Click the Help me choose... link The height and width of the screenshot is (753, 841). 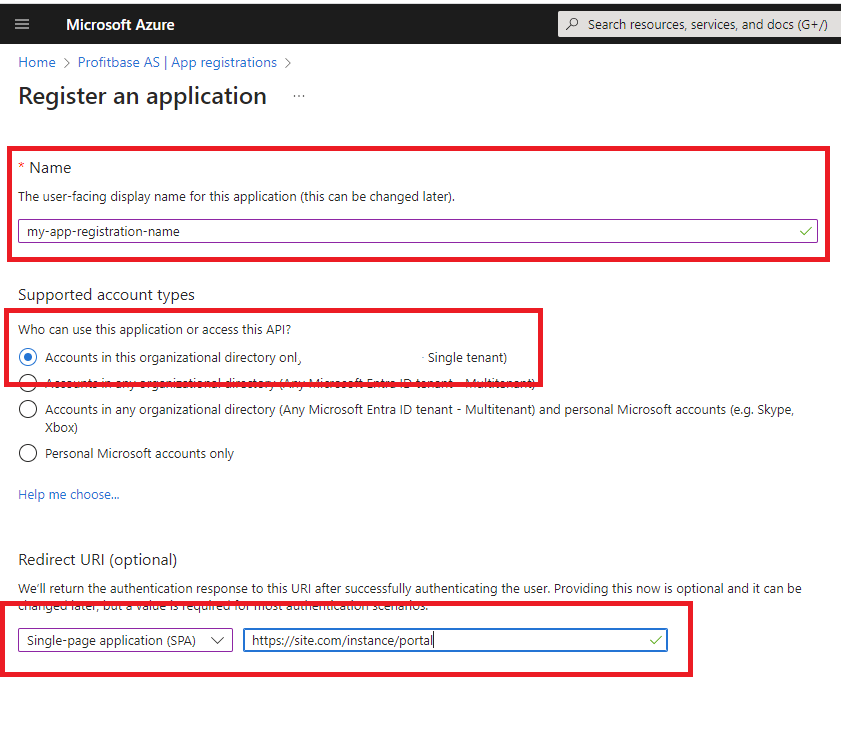click(69, 495)
